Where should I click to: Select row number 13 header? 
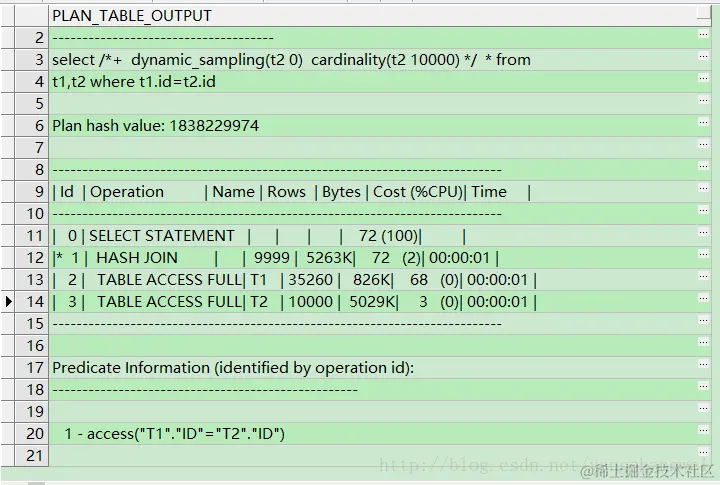31,280
